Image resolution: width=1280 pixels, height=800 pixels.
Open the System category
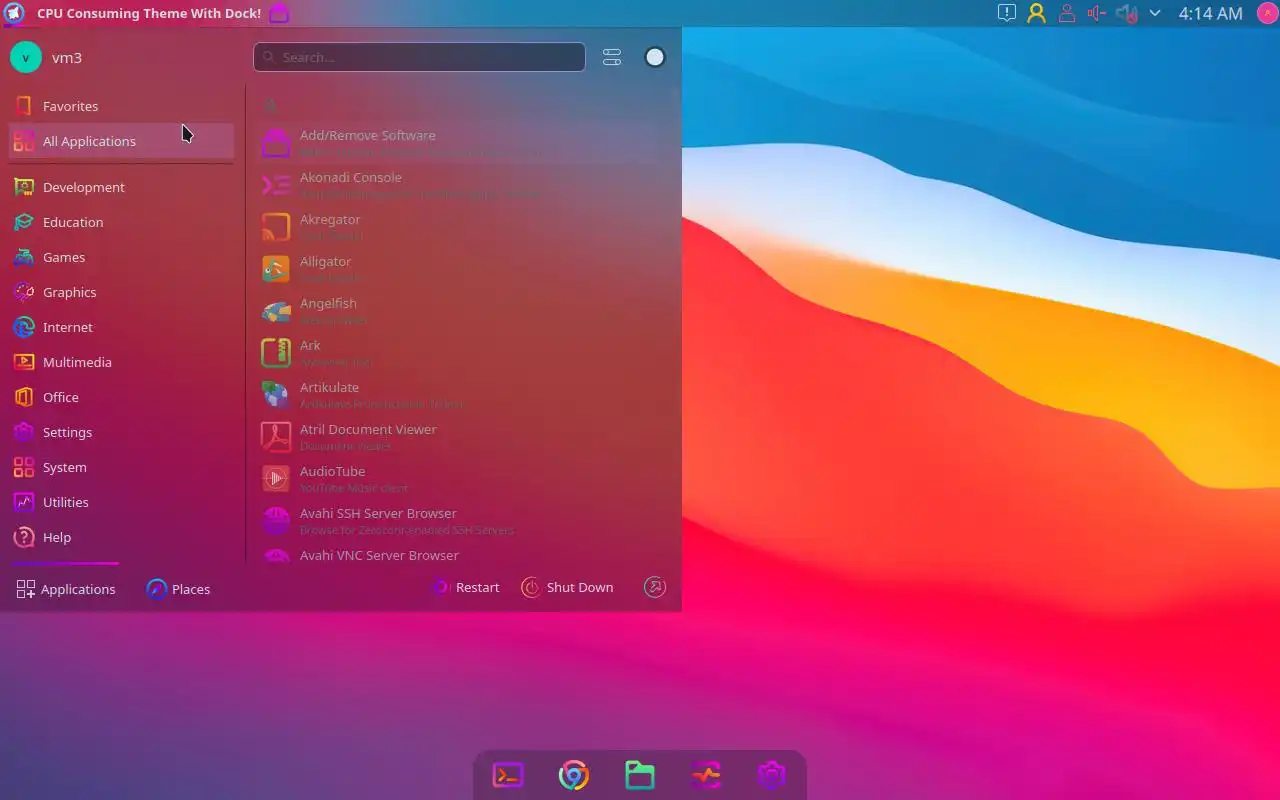coord(122,467)
